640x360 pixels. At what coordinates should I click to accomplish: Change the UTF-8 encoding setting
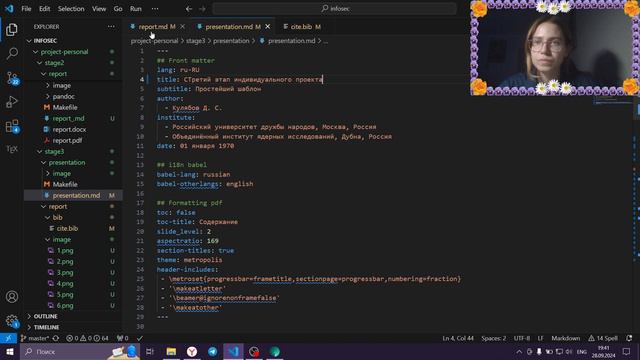tap(522, 338)
